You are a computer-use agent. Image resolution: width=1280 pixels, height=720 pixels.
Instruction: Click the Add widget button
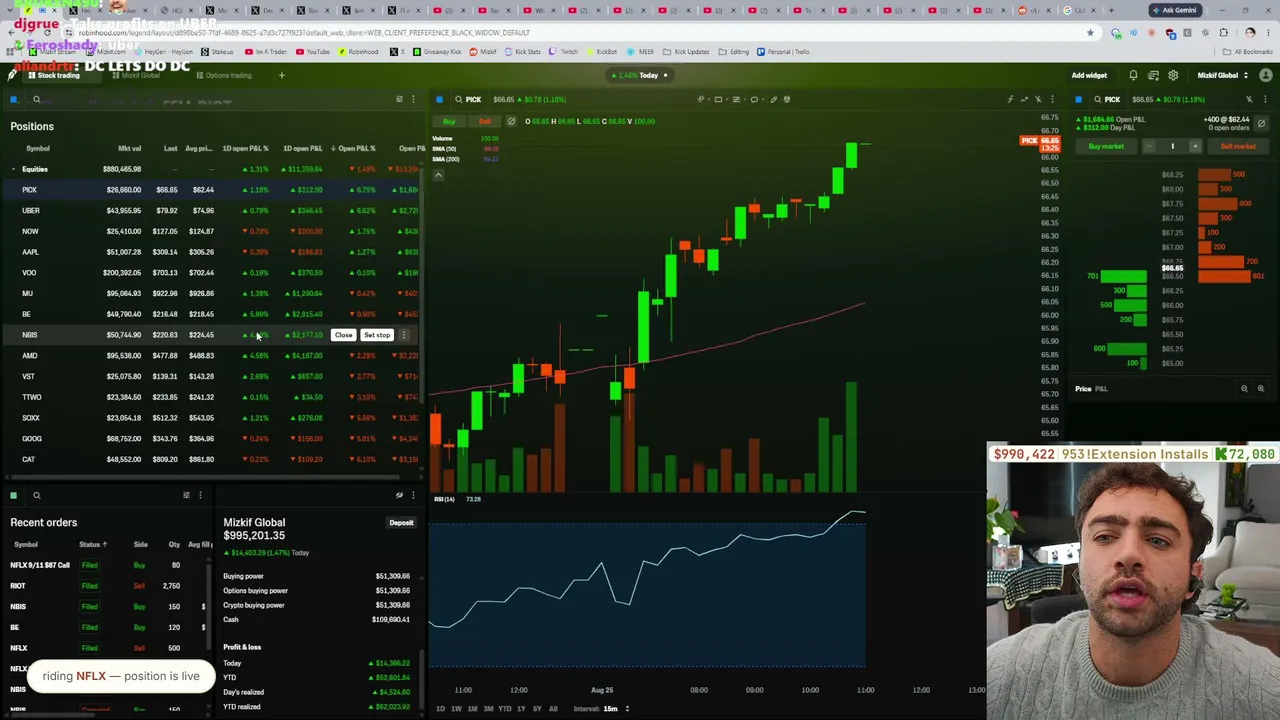click(1089, 75)
